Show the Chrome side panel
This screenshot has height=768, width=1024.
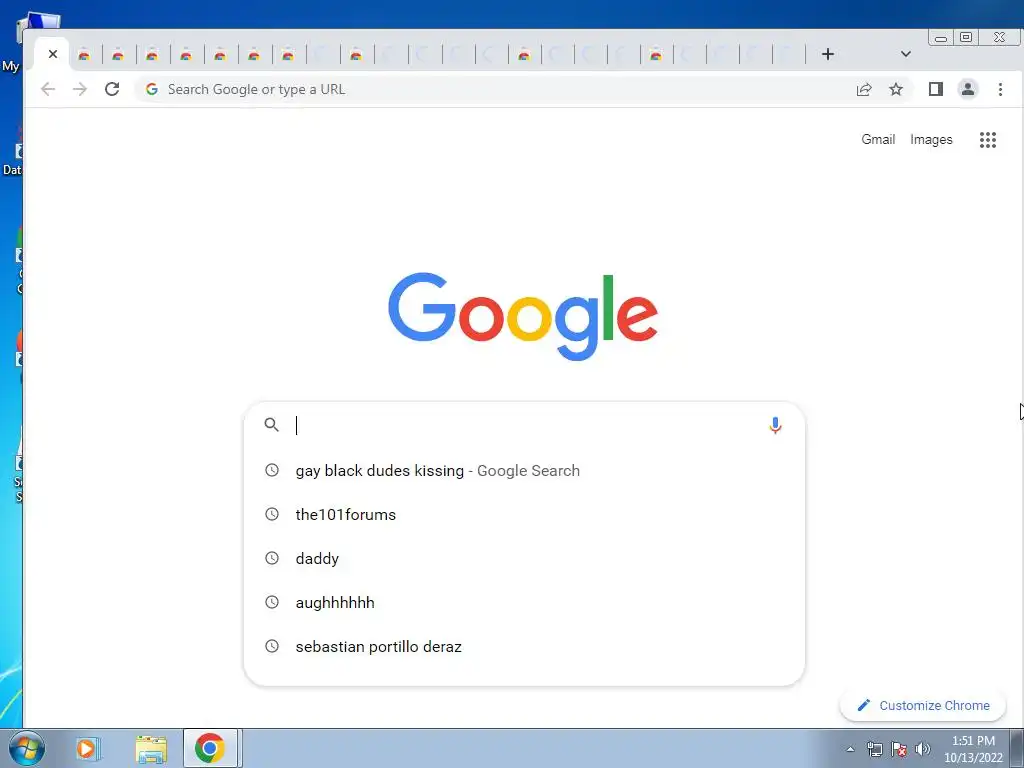[x=935, y=89]
